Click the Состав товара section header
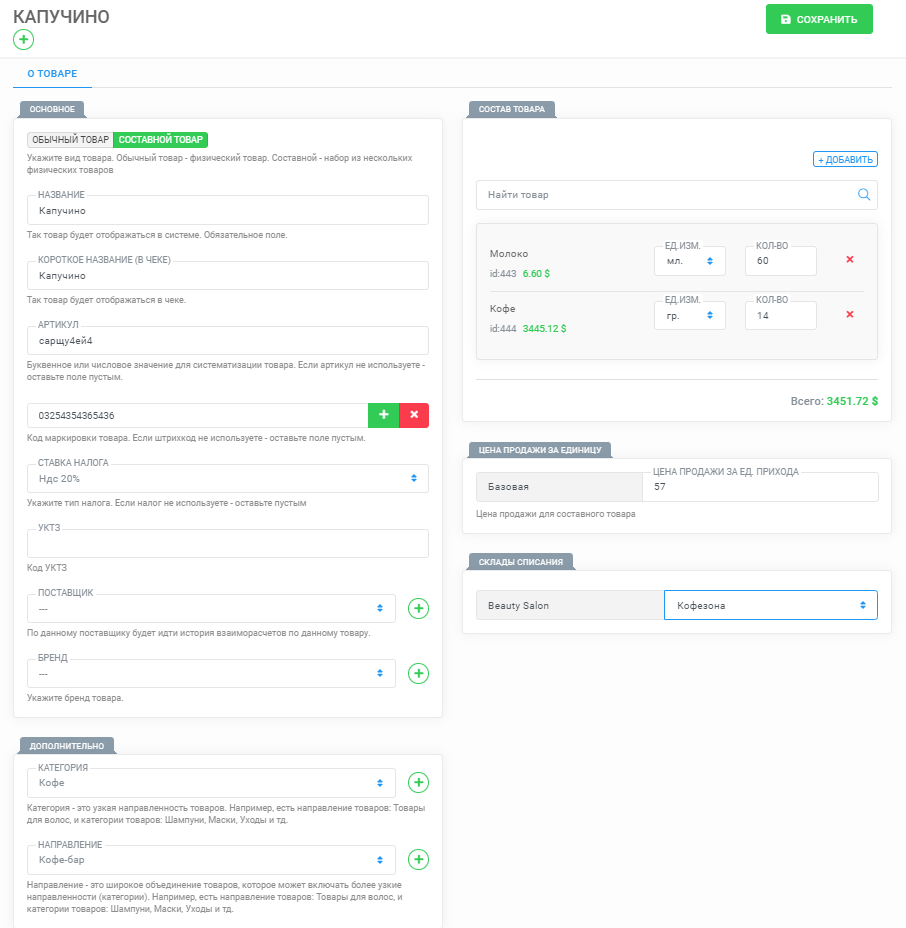906x928 pixels. (x=512, y=109)
